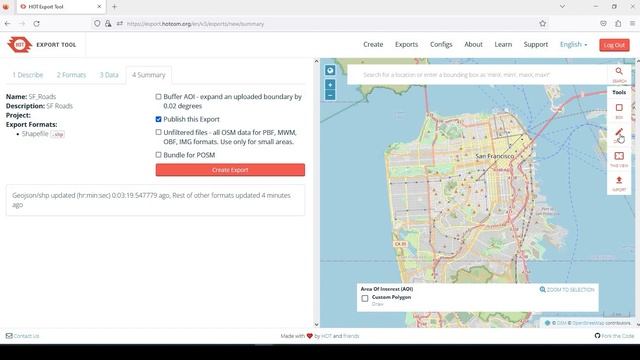The image size is (640, 360).
Task: Click the Create Export button
Action: pos(230,170)
